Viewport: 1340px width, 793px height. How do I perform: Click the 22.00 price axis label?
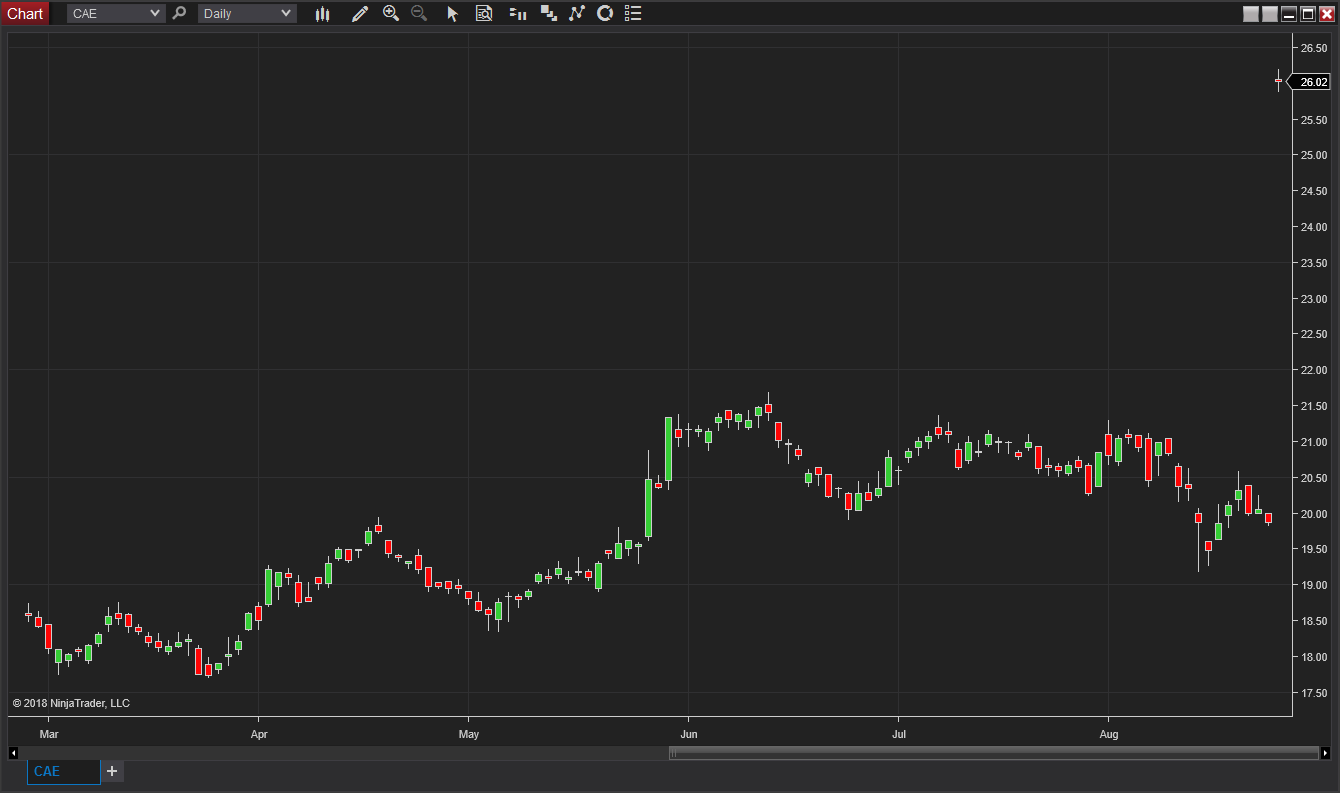[x=1313, y=370]
